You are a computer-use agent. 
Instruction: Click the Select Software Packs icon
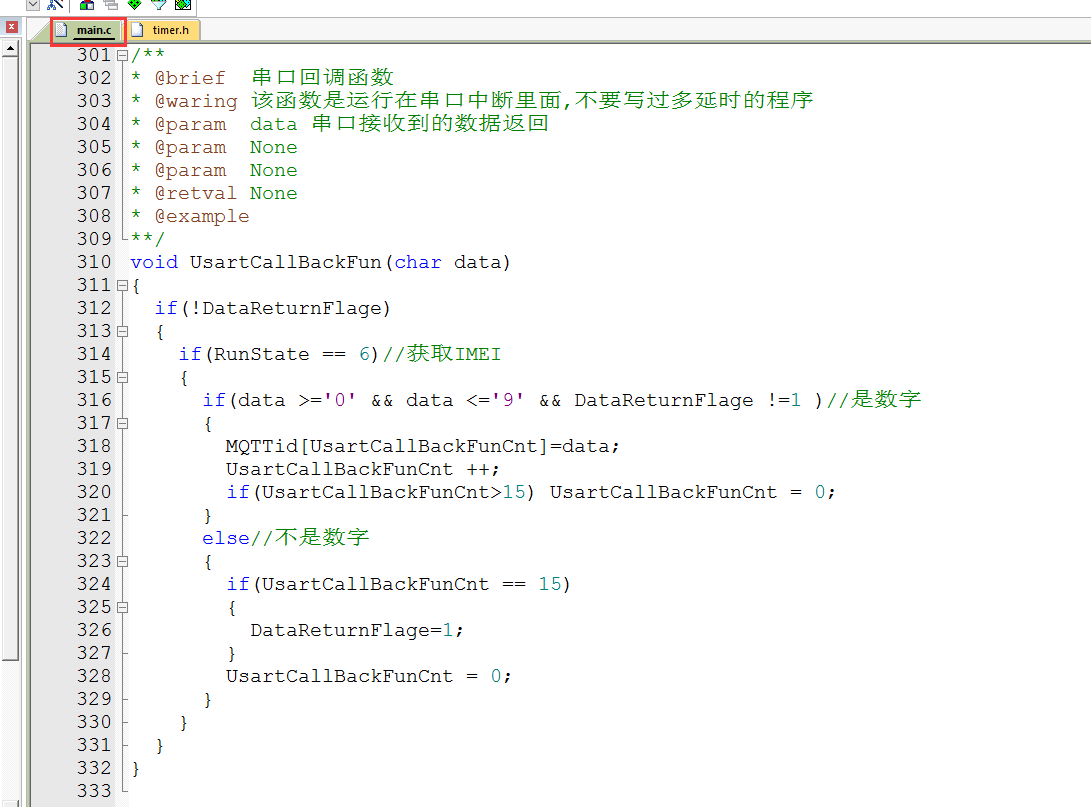(x=158, y=4)
